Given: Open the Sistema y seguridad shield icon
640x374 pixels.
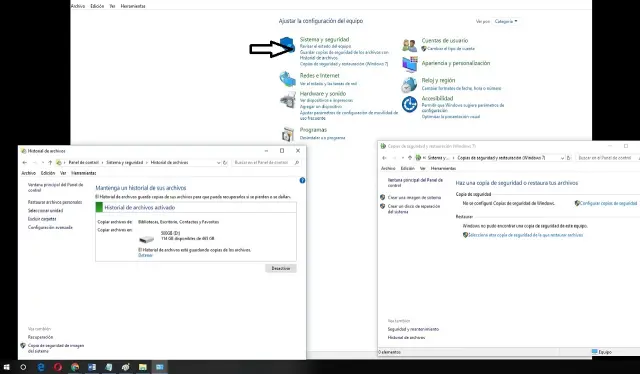Looking at the screenshot, I should 287,45.
